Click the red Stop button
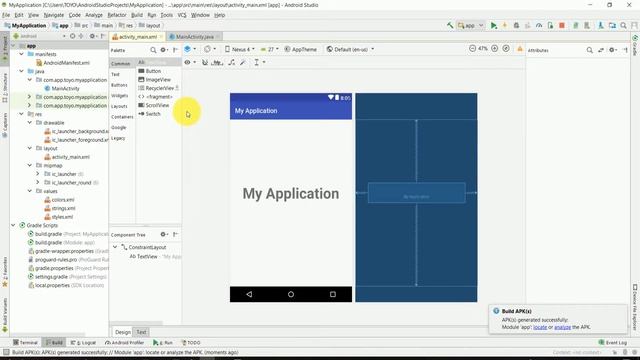 (562, 25)
